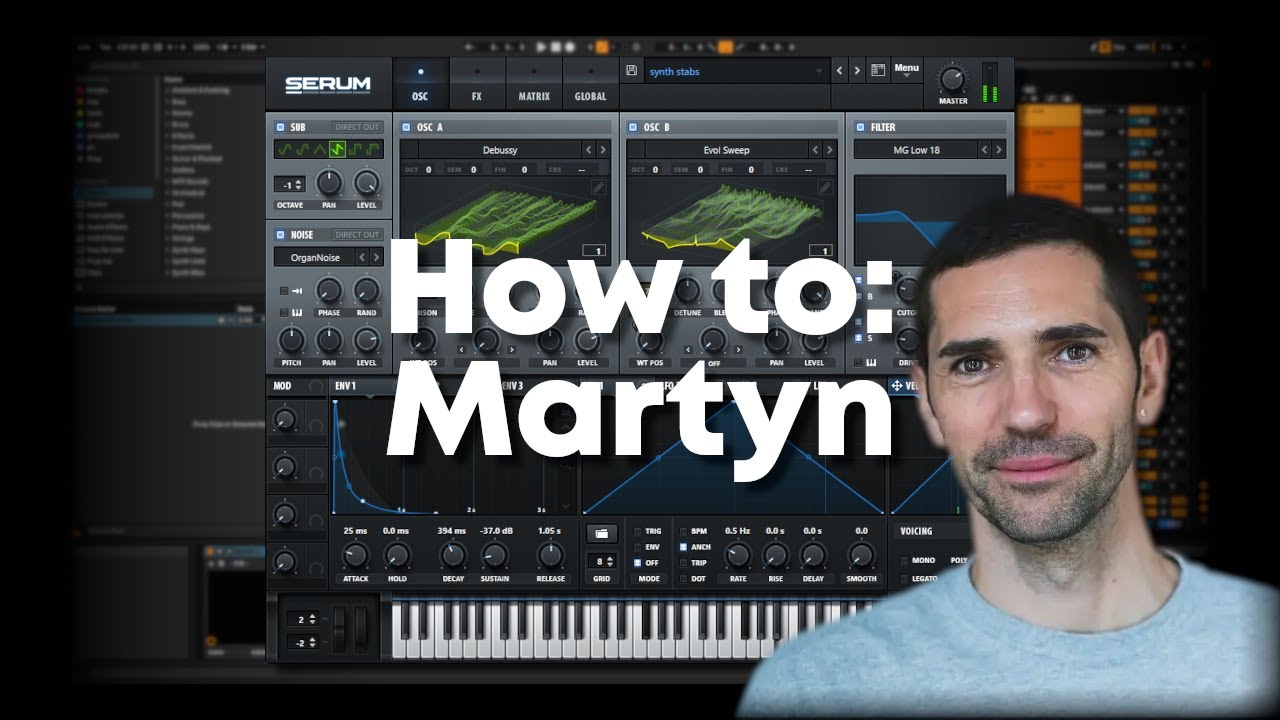The image size is (1280, 720).
Task: Select the sine wave shape in SUB
Action: tap(285, 149)
